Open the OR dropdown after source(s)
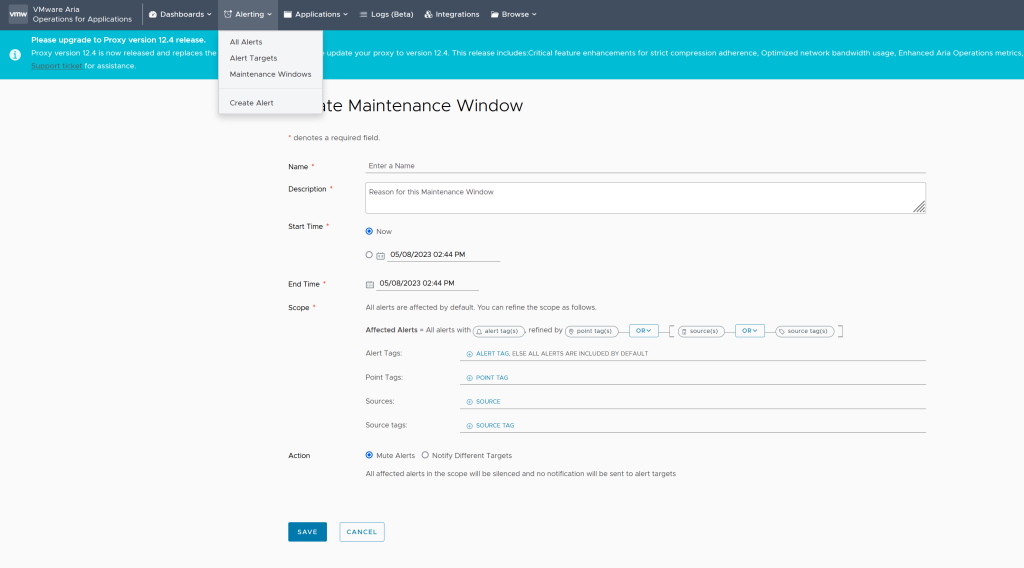This screenshot has width=1024, height=568. (749, 331)
